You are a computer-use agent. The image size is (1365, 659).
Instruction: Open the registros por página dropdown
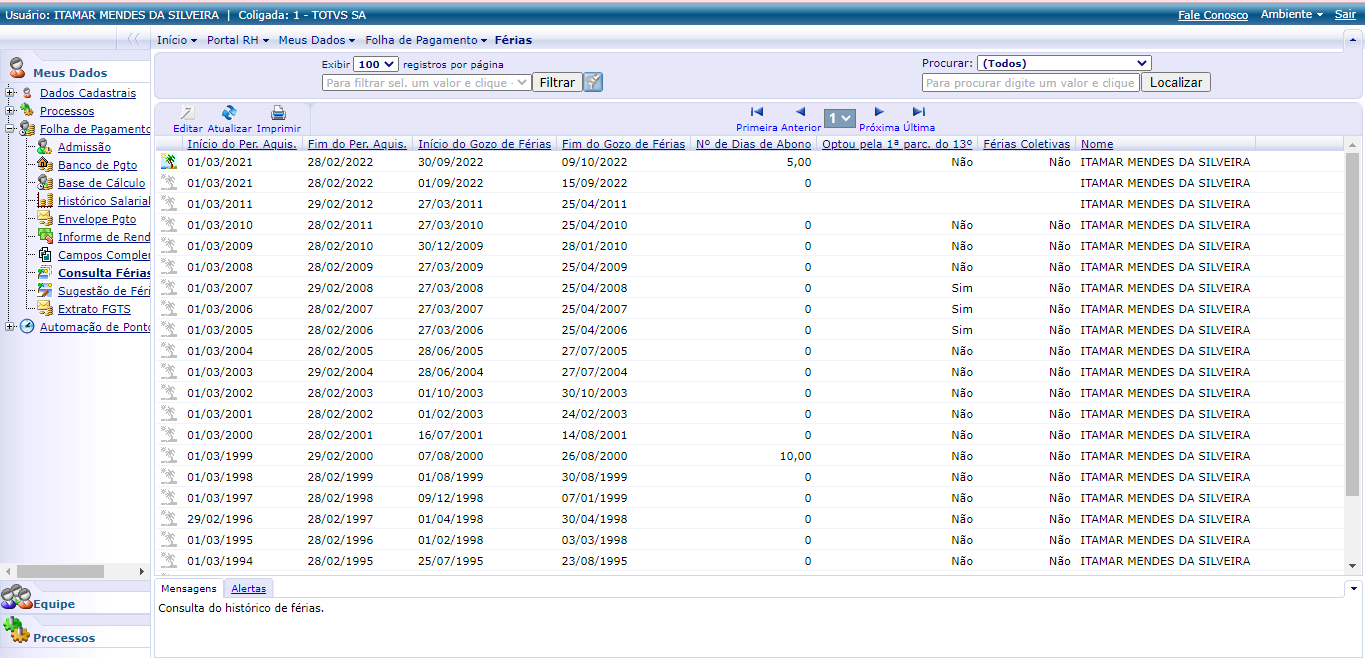pyautogui.click(x=376, y=64)
